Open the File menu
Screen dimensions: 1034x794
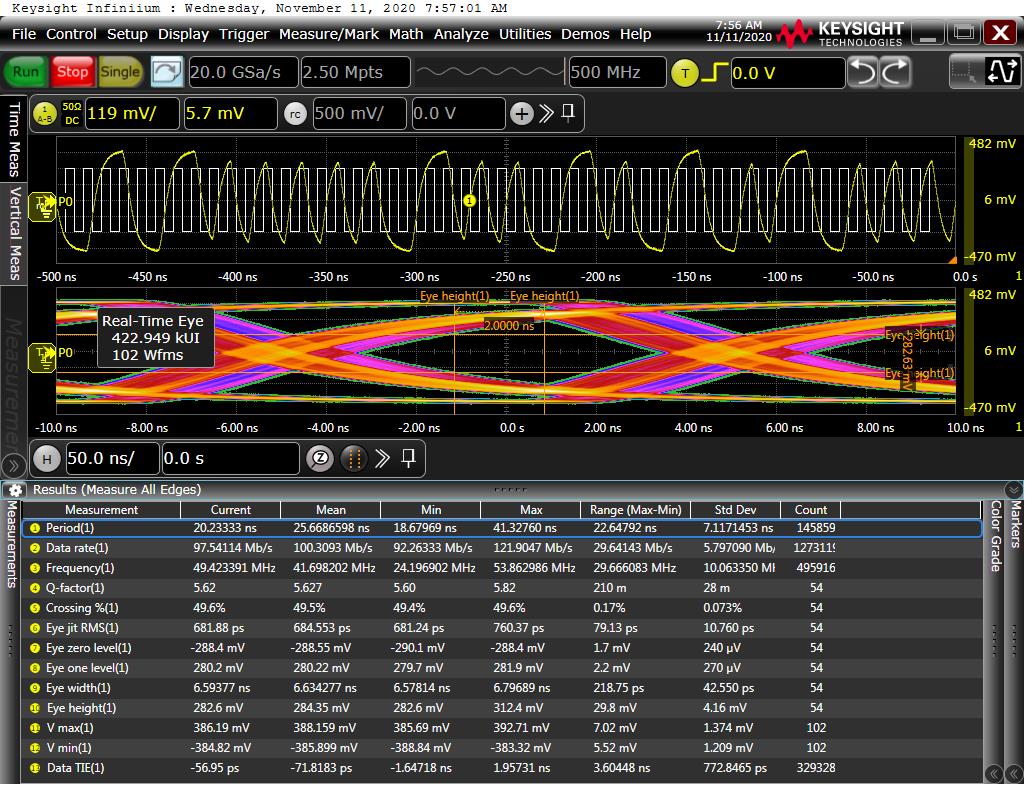click(24, 34)
